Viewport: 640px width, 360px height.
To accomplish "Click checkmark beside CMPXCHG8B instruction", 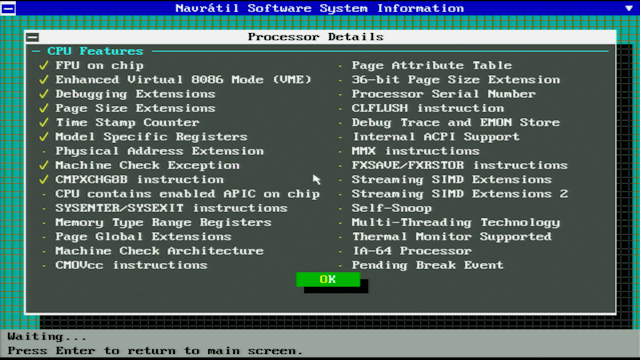I will [44, 180].
